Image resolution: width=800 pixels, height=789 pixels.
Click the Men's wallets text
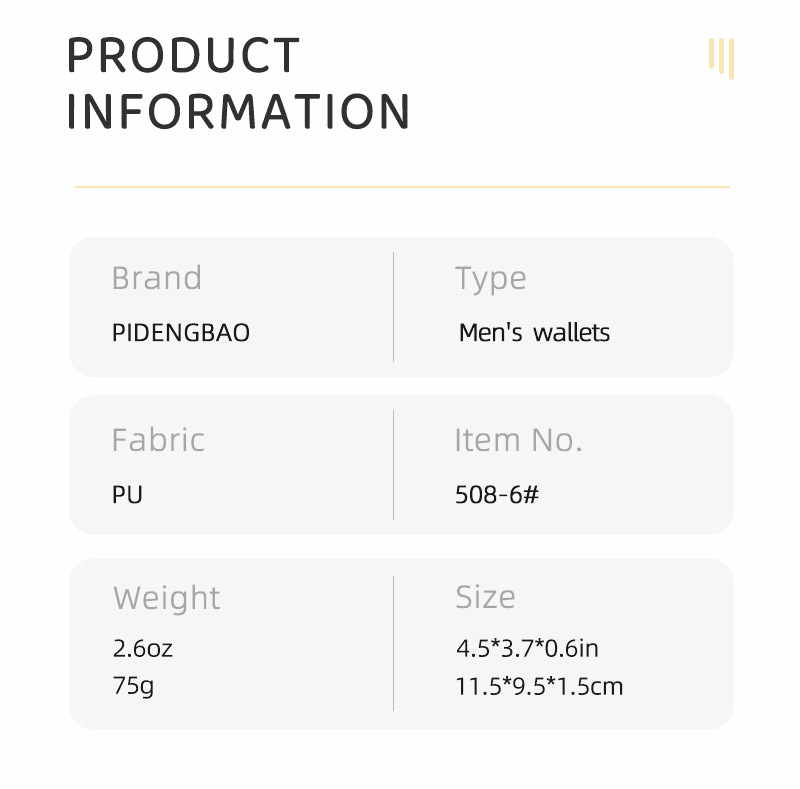pyautogui.click(x=534, y=333)
